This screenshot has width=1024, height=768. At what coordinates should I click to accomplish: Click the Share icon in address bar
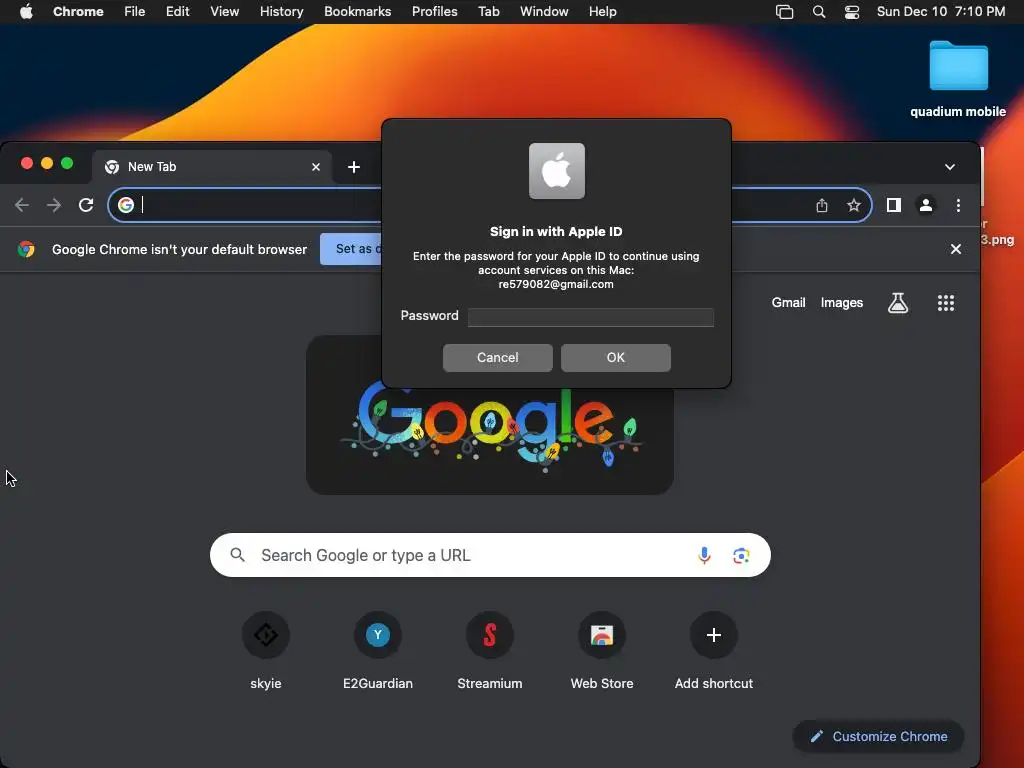pyautogui.click(x=822, y=206)
